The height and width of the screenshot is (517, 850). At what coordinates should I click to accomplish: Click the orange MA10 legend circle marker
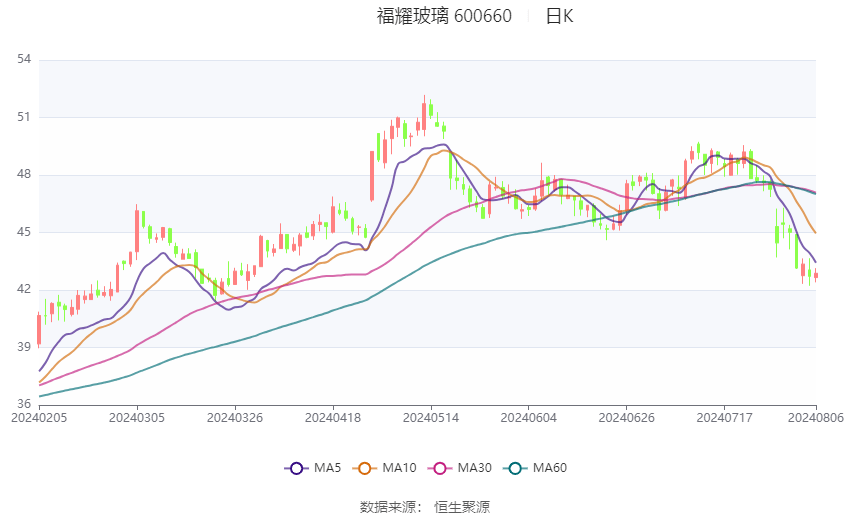[x=365, y=468]
